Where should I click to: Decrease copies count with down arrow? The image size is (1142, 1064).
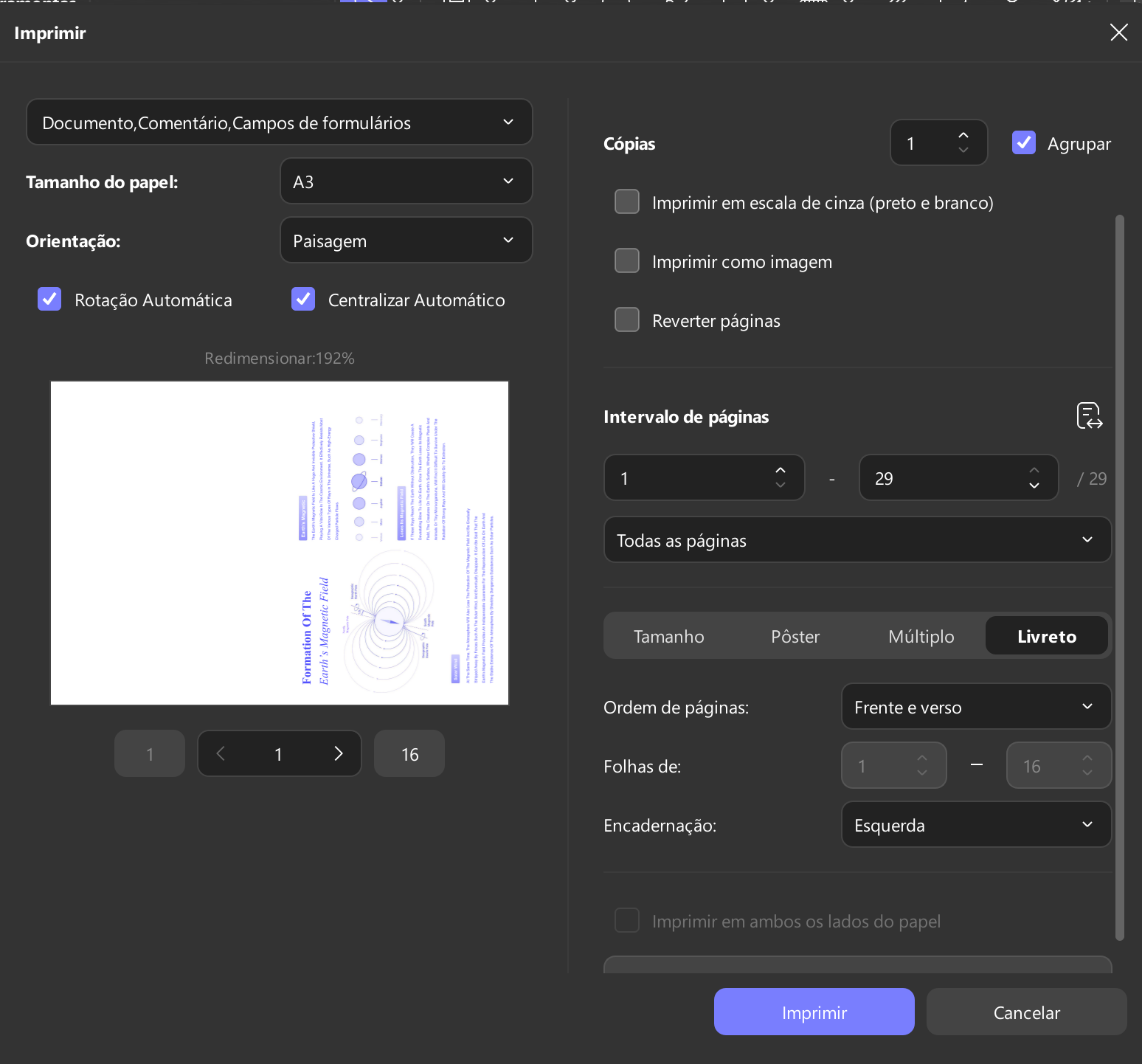click(963, 150)
